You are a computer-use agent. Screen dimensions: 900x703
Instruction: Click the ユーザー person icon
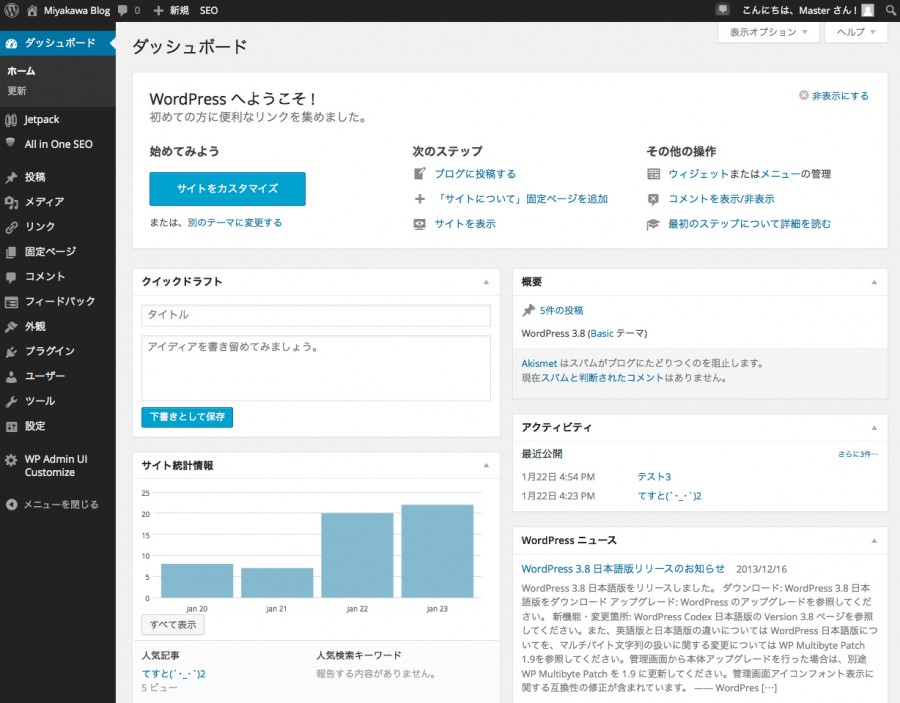click(11, 376)
